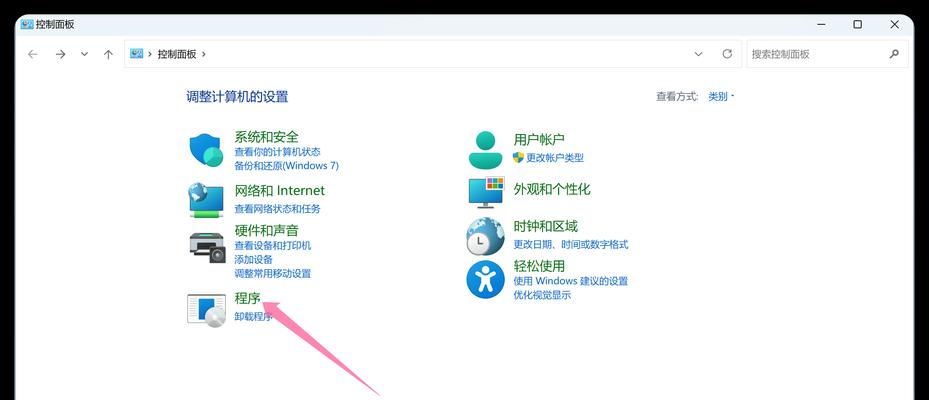
Task: Open the 外观和个性化 category link
Action: click(x=552, y=190)
